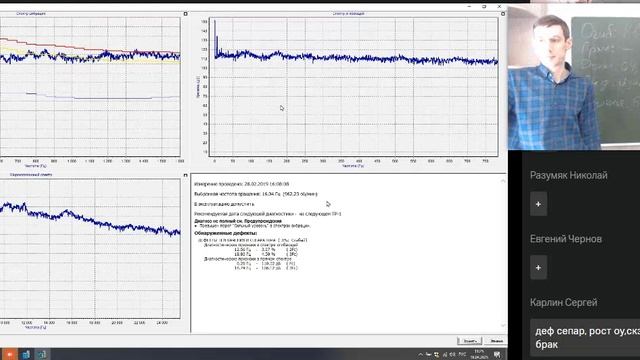
Task: Switch to the highlighted active taskbar app
Action: click(42, 354)
